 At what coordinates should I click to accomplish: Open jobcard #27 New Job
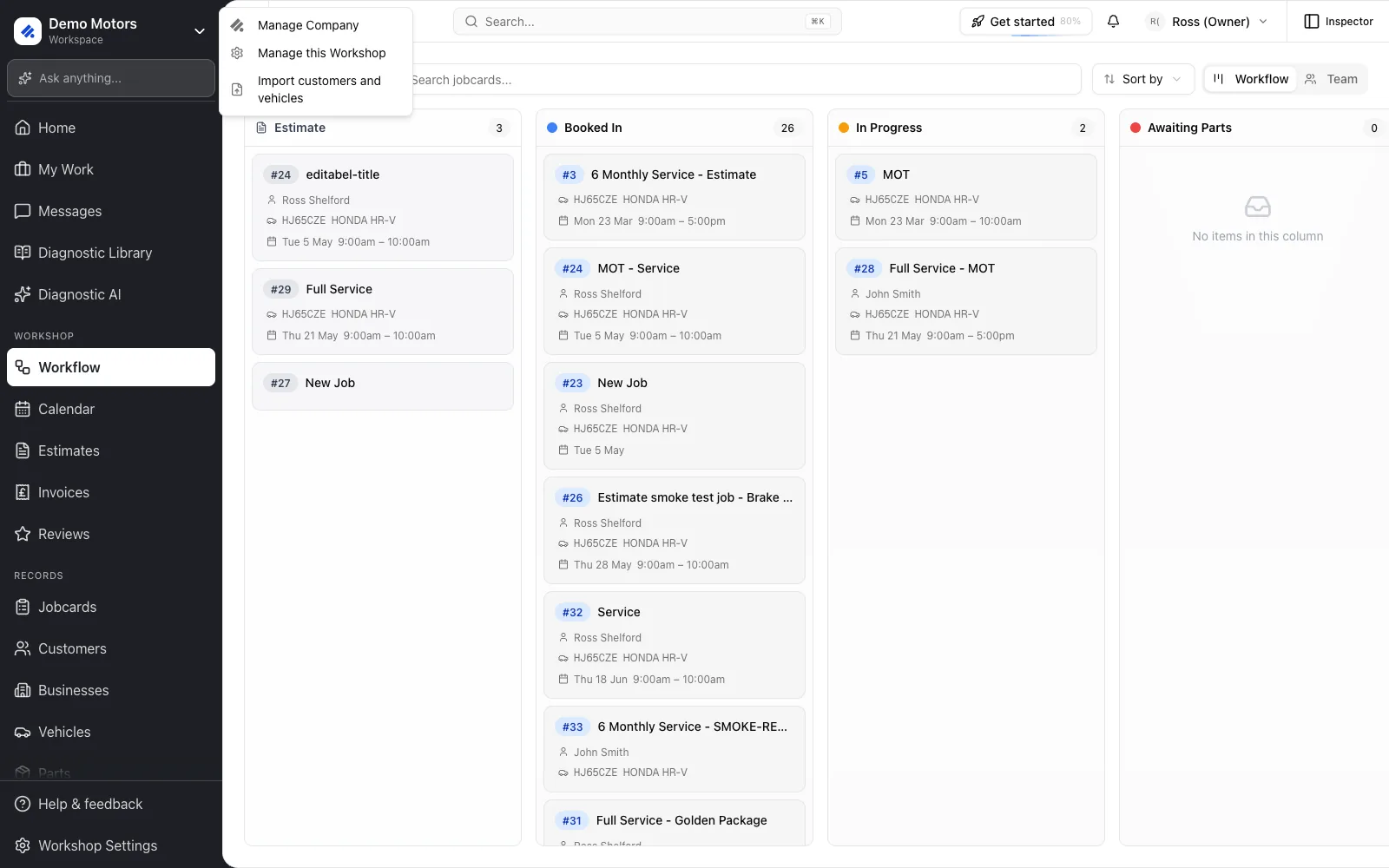(383, 386)
